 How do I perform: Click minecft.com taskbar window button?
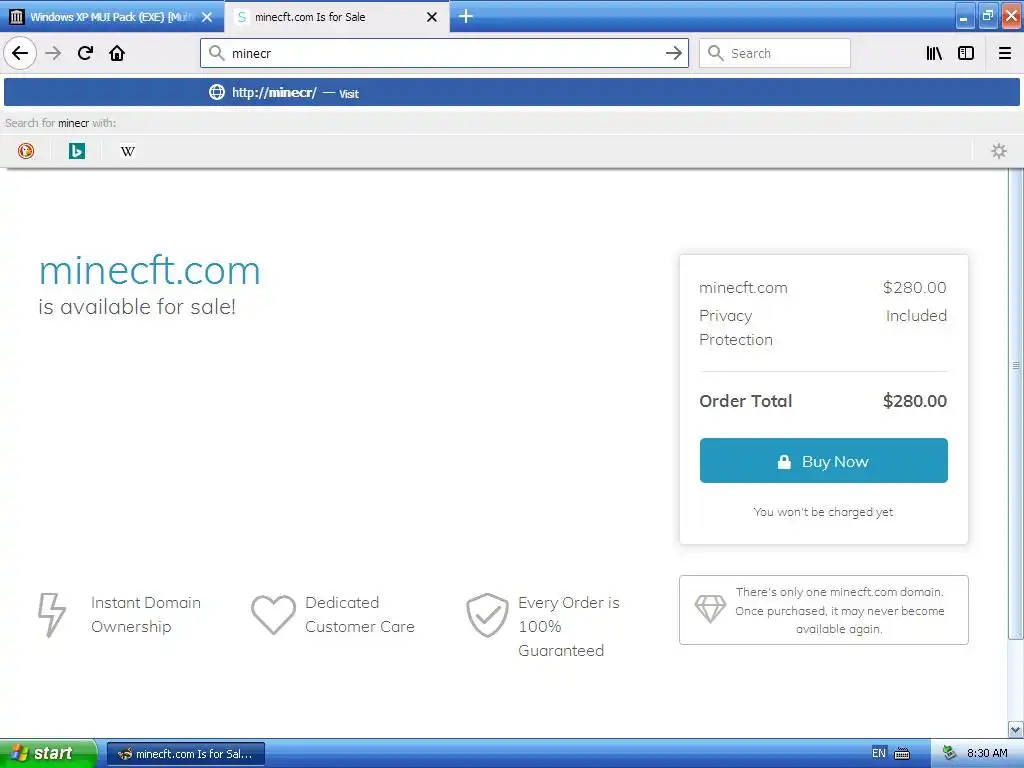pyautogui.click(x=185, y=754)
